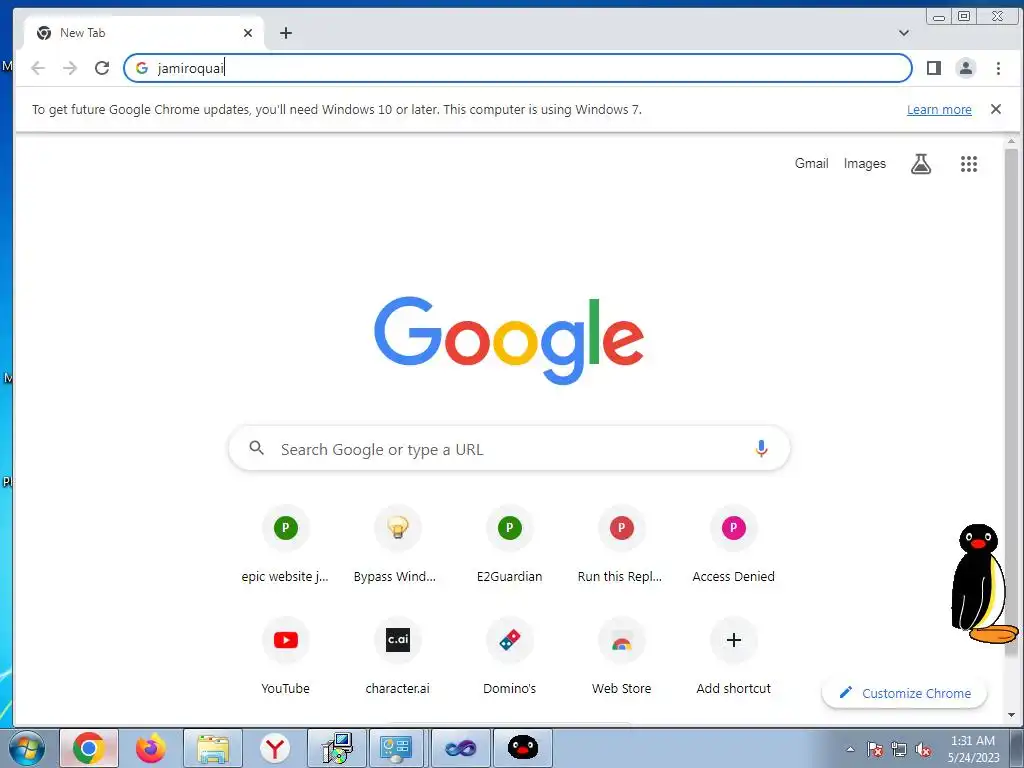Click Customize Chrome button
The height and width of the screenshot is (768, 1024).
point(904,693)
